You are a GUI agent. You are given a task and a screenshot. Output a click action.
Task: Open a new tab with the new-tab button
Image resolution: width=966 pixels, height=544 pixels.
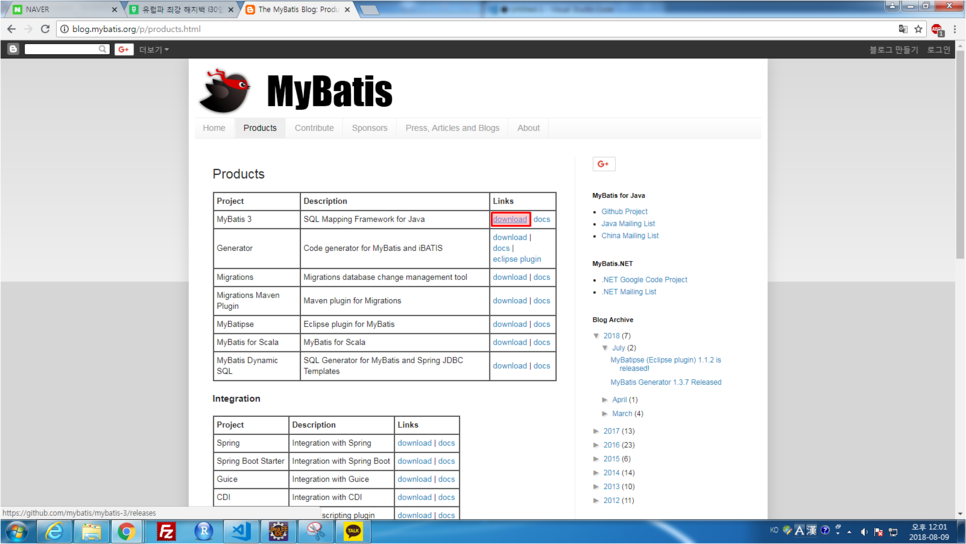[369, 10]
